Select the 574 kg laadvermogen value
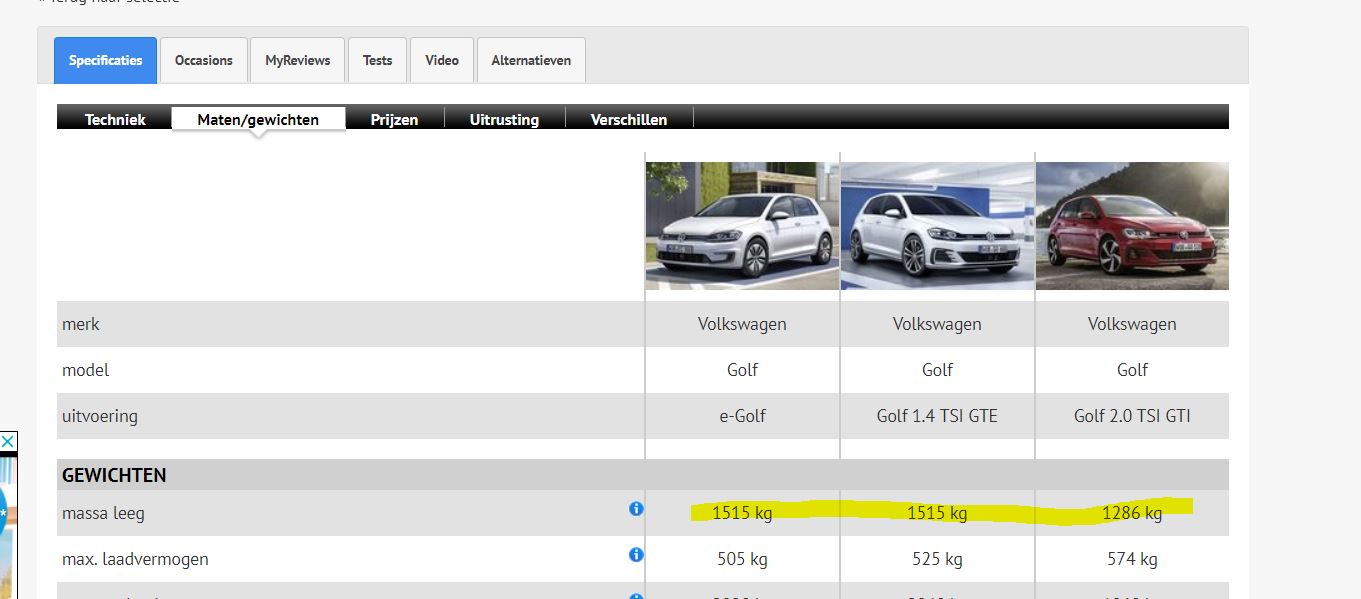Screen dimensions: 1361x599 coord(1132,560)
